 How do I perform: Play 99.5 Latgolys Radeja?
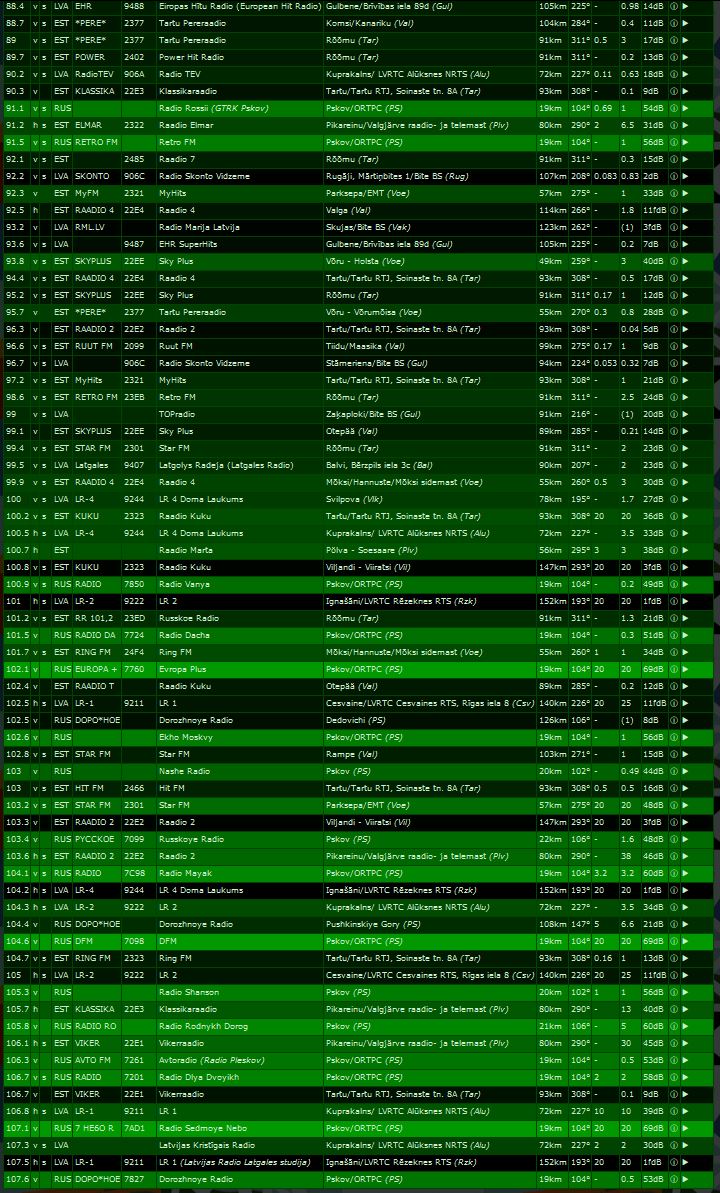click(x=686, y=465)
